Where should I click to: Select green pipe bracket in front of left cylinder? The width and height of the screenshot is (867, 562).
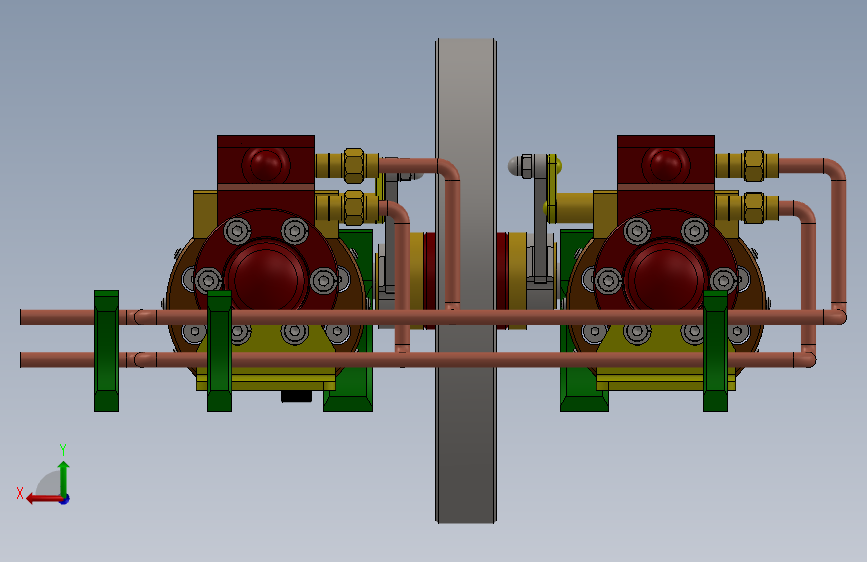coord(220,351)
